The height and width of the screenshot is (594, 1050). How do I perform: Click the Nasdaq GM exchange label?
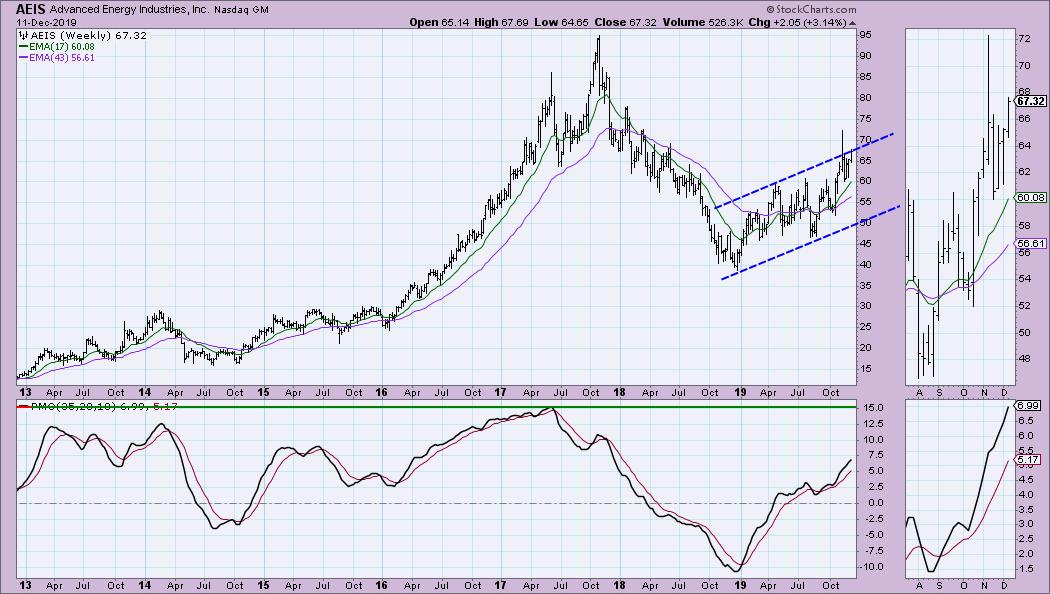(x=242, y=10)
